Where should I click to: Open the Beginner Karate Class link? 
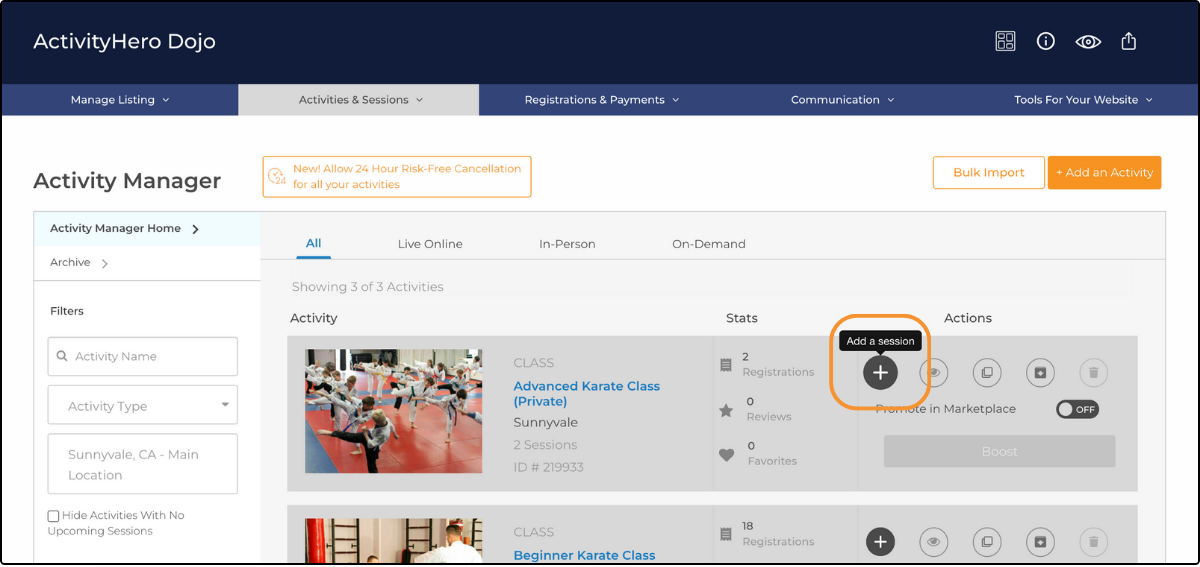click(x=585, y=555)
